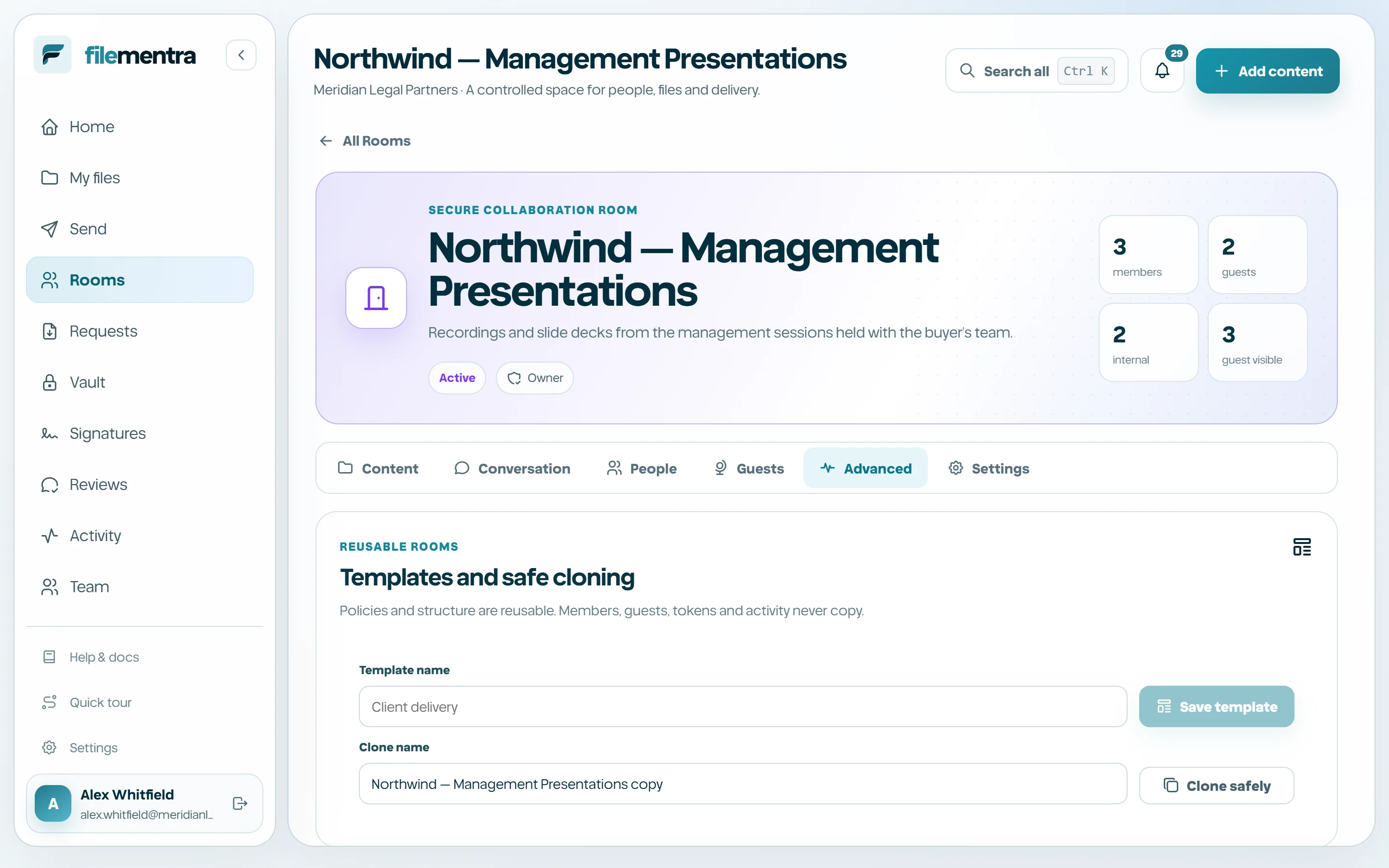This screenshot has height=868, width=1389.
Task: Switch to the Conversation tab
Action: [512, 468]
